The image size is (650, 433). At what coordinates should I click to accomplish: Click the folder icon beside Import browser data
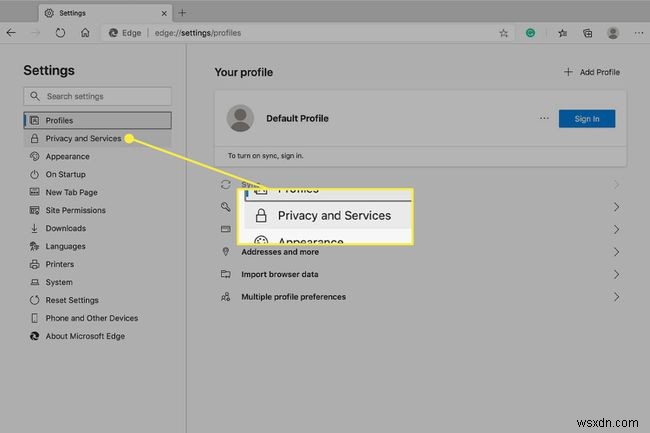click(x=226, y=274)
